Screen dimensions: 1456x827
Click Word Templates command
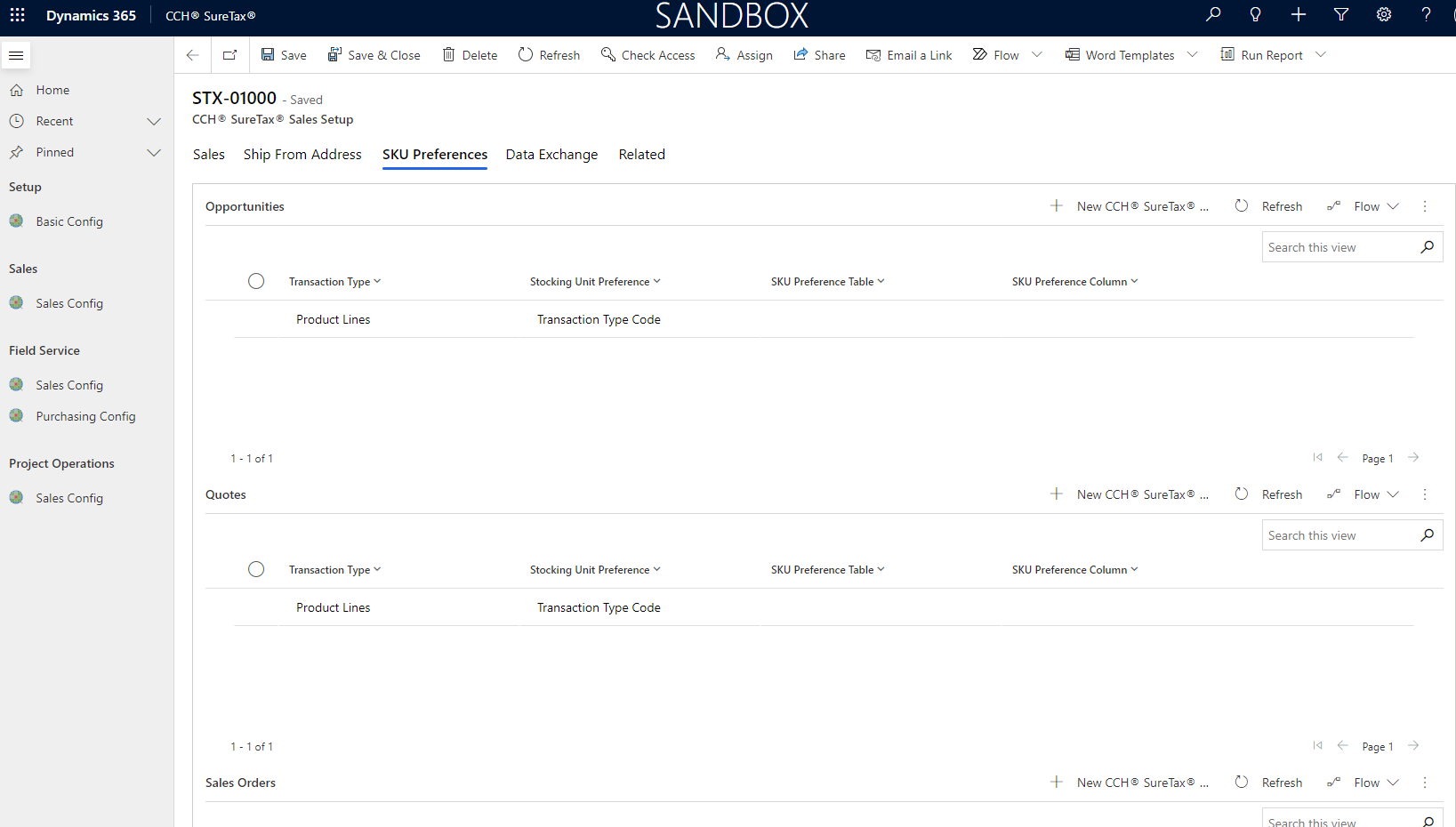click(1120, 55)
